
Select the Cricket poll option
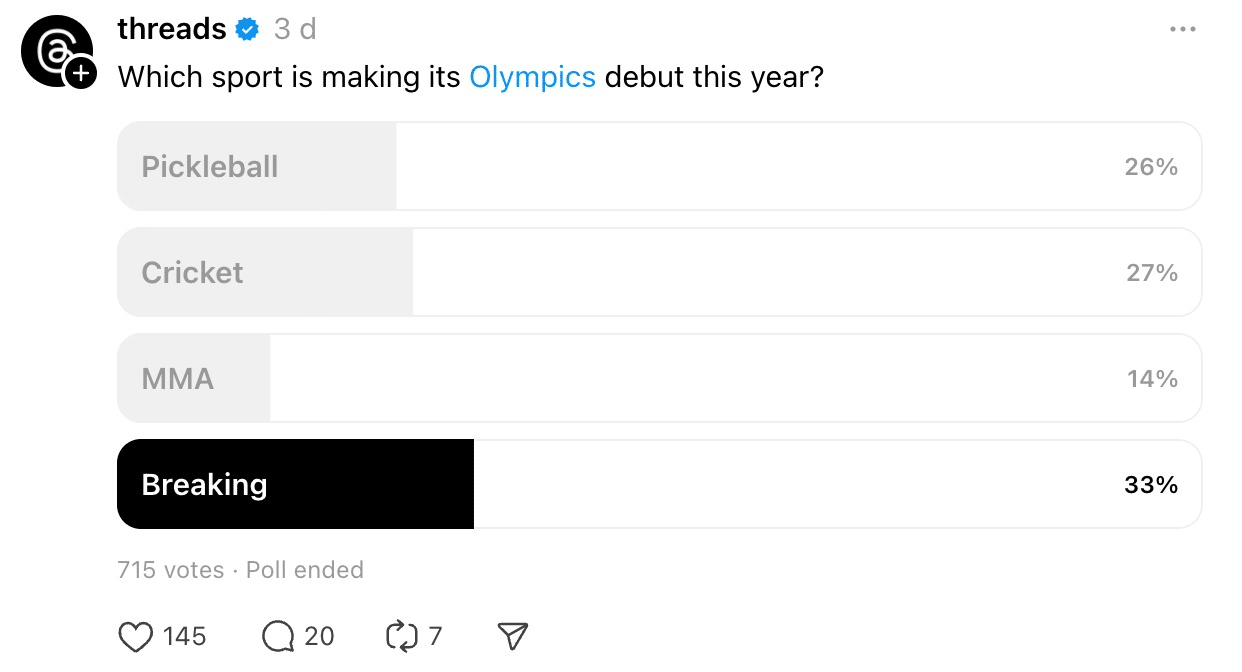[x=658, y=272]
